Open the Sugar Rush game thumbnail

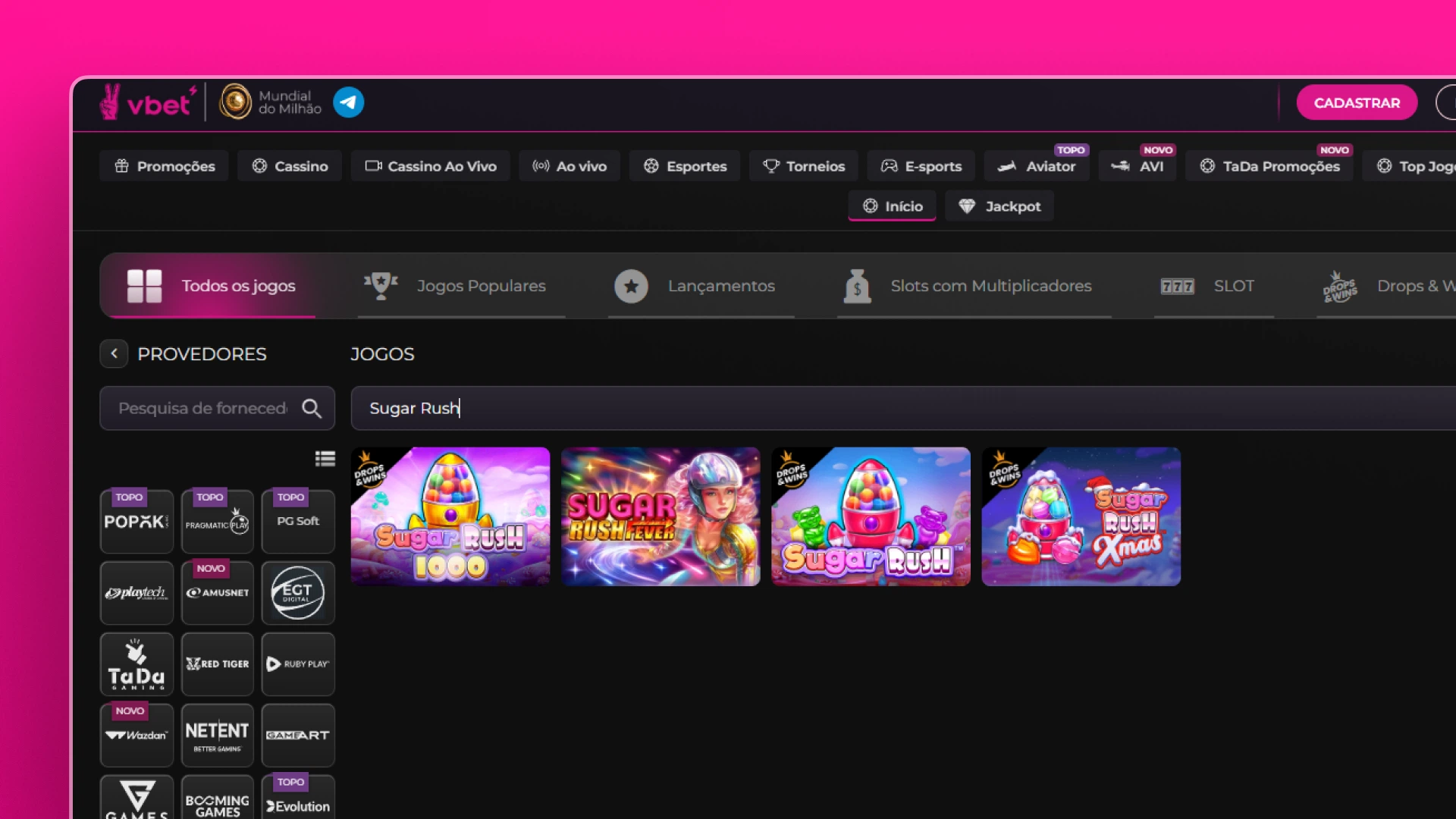click(871, 516)
